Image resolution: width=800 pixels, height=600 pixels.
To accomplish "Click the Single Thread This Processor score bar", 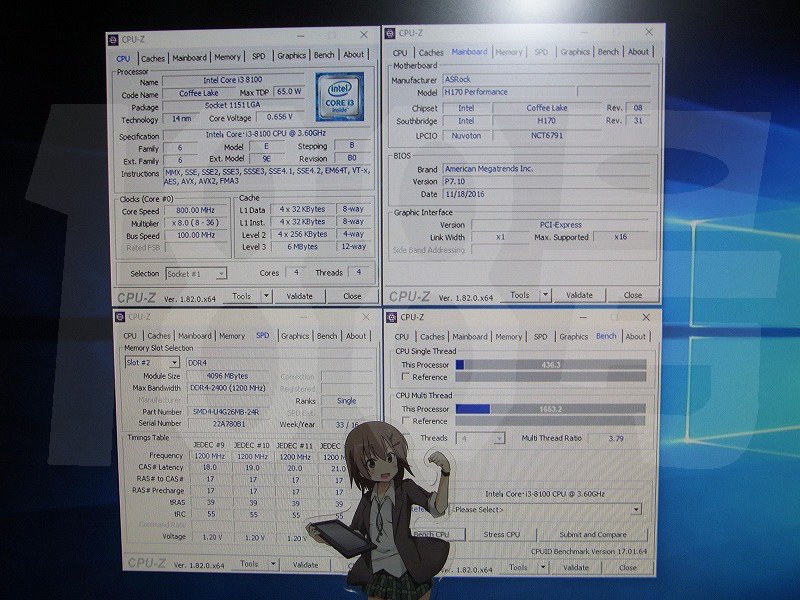I will click(x=551, y=364).
